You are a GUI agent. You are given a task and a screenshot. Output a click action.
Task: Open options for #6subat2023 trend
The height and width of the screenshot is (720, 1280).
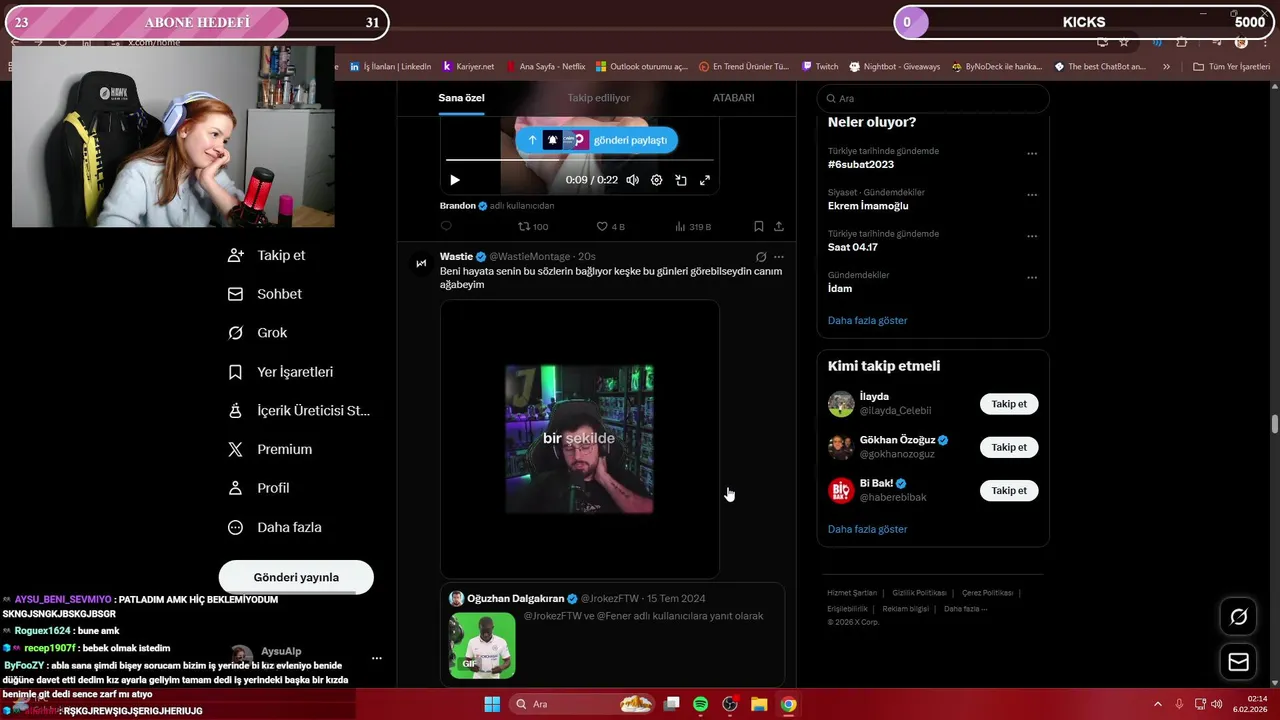[1032, 154]
